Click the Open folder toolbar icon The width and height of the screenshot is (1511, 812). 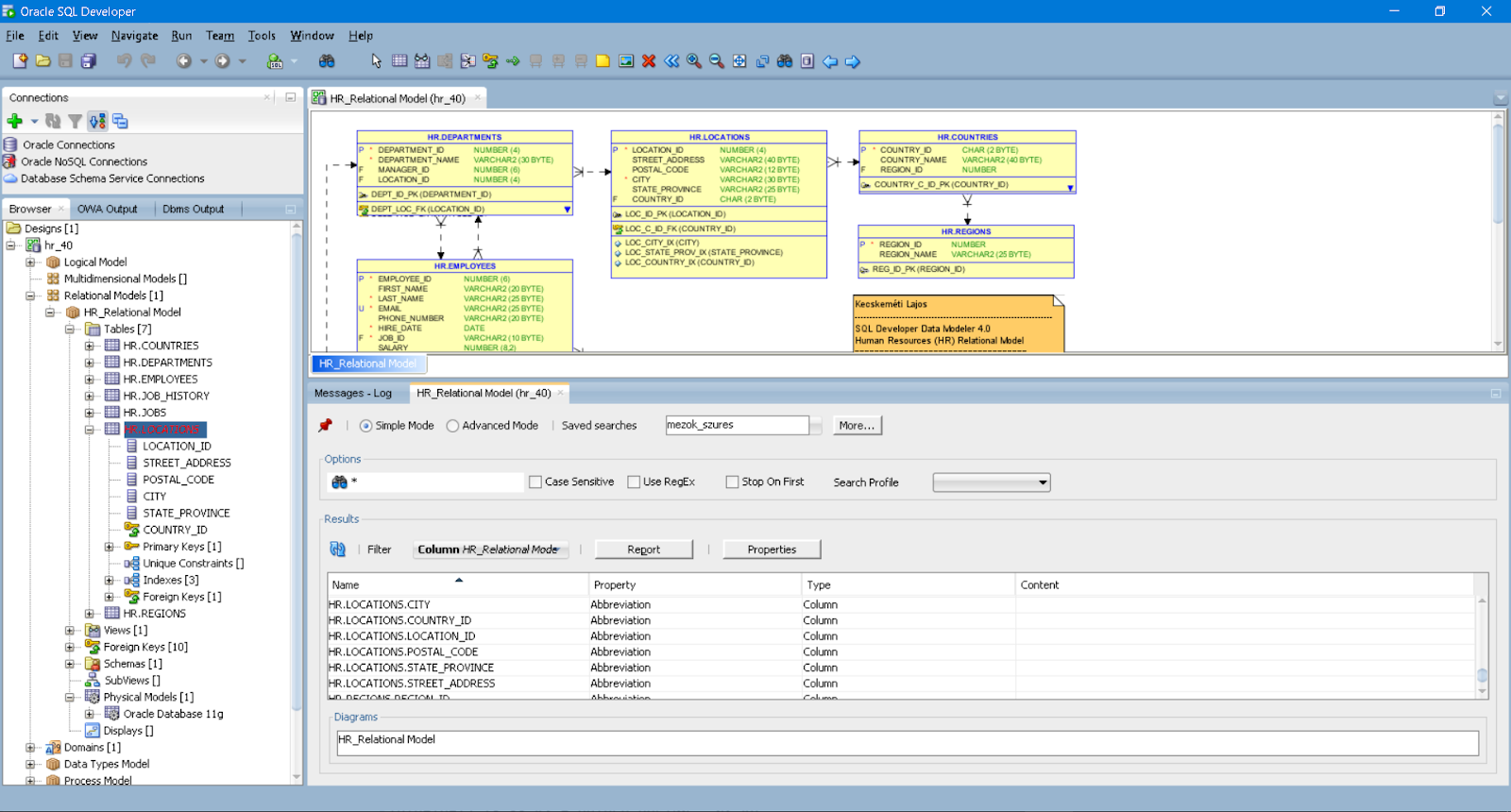coord(42,61)
